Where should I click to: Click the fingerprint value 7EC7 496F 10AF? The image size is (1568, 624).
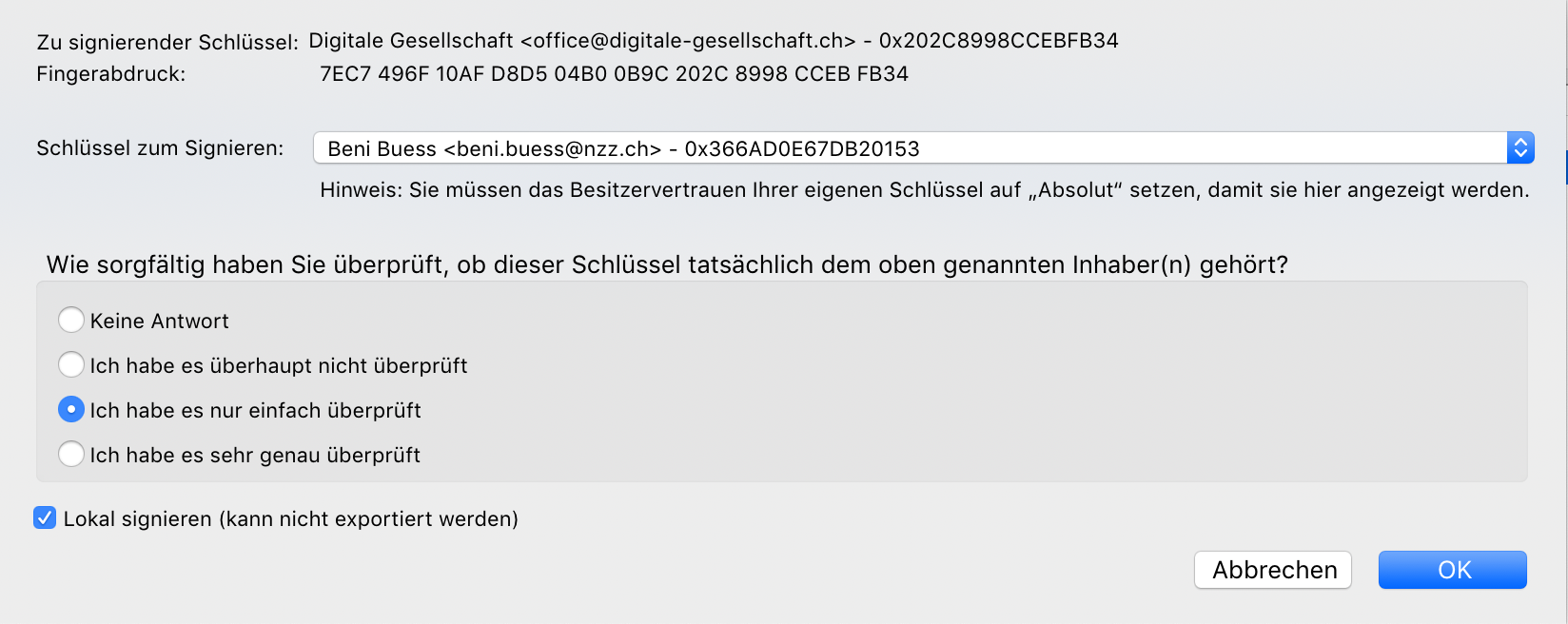(x=614, y=74)
